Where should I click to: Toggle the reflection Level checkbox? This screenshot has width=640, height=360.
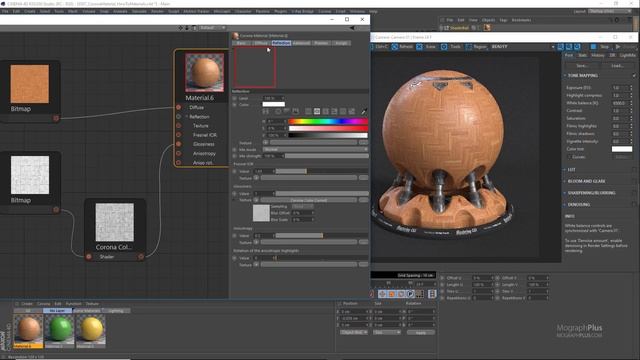click(x=234, y=98)
